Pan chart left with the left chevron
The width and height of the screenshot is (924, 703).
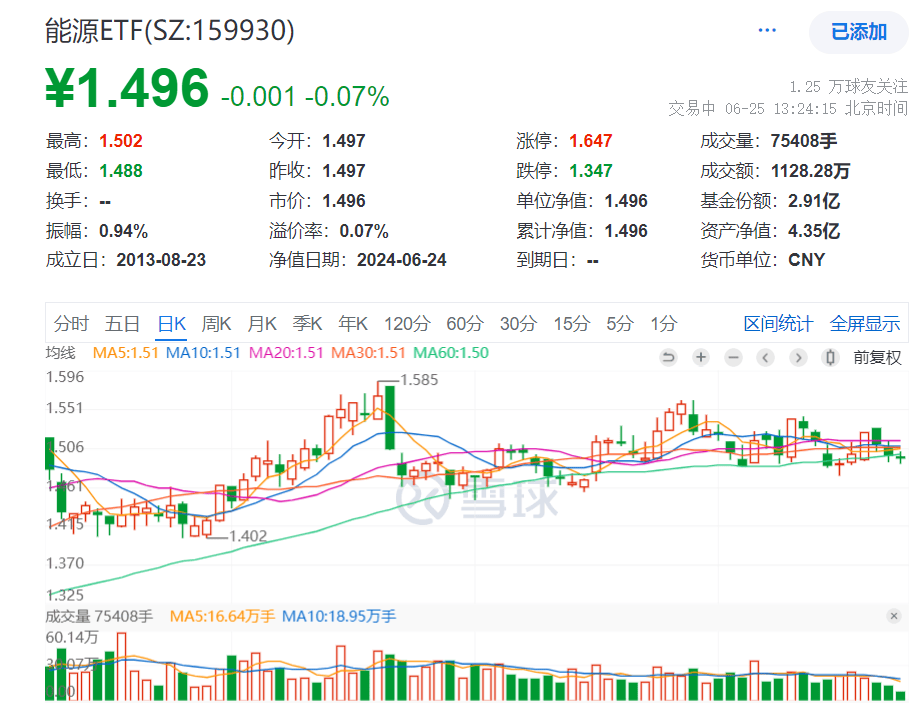tap(765, 357)
